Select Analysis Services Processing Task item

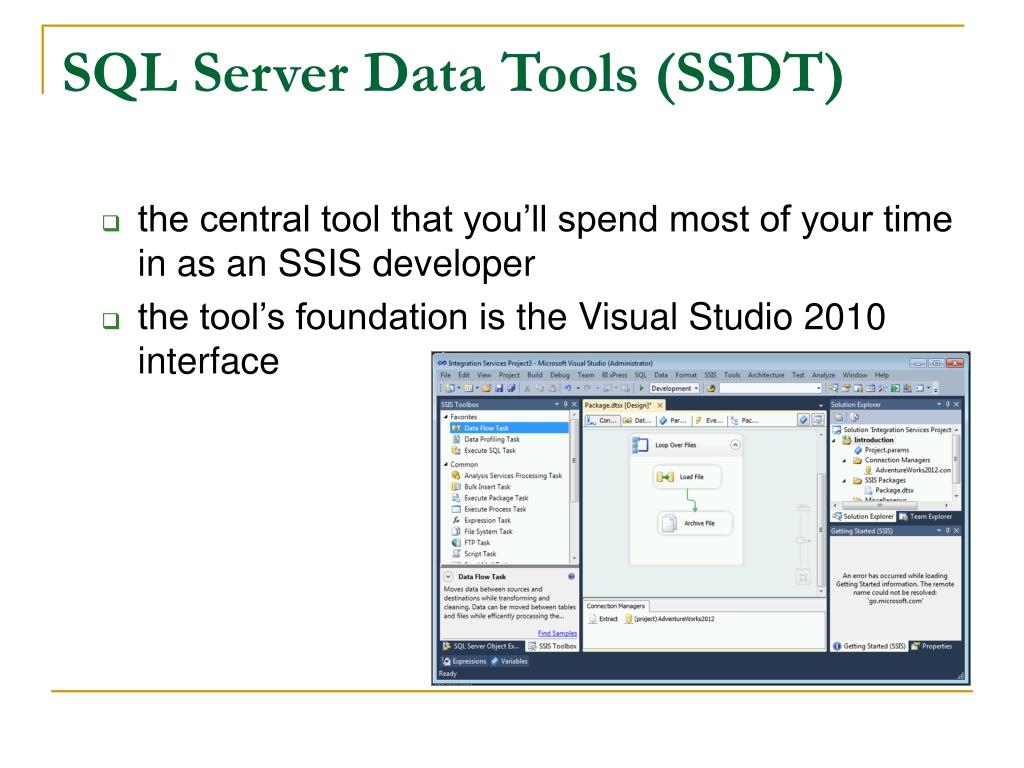tap(506, 475)
